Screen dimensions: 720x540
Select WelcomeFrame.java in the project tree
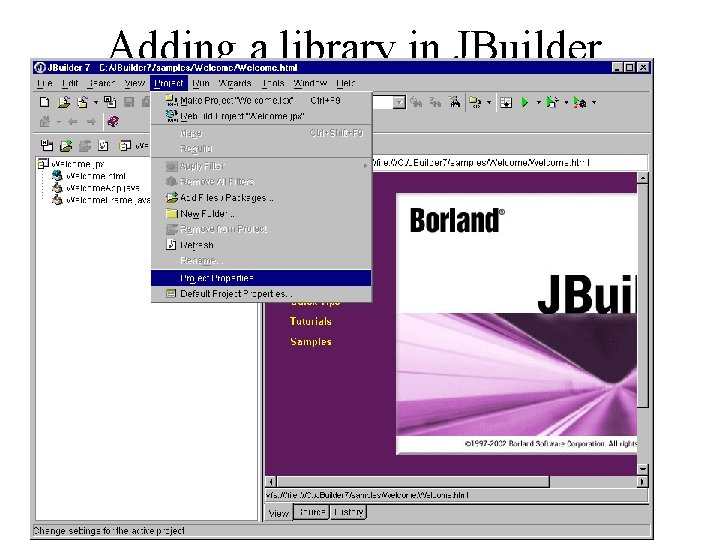point(101,200)
